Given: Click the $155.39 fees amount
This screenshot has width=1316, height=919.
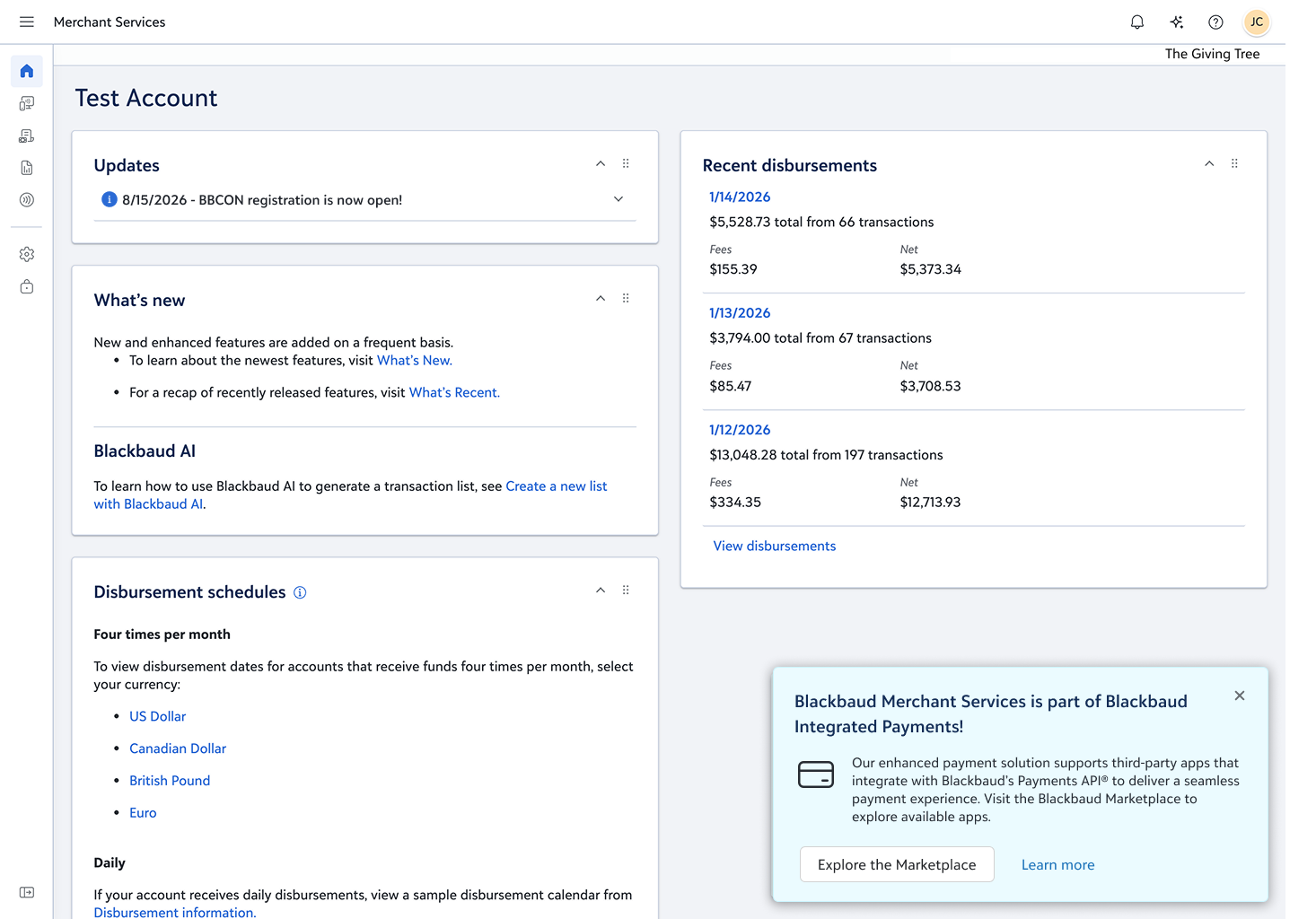Looking at the screenshot, I should [733, 269].
